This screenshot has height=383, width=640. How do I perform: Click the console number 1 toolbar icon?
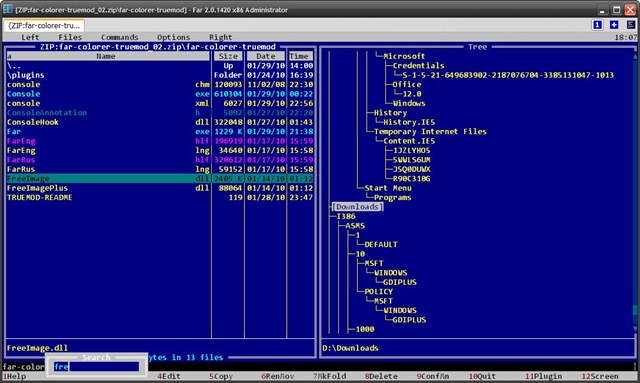597,25
